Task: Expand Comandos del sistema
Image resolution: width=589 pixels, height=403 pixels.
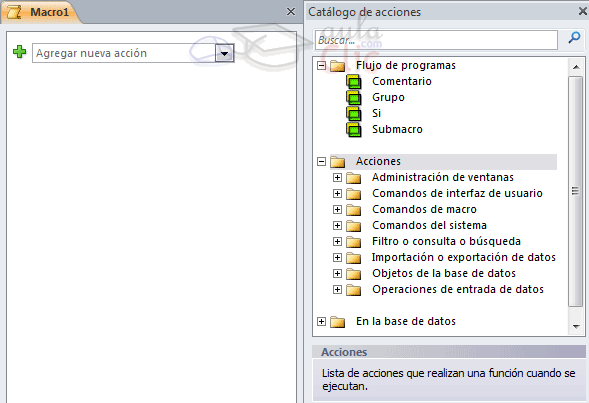Action: [337, 226]
